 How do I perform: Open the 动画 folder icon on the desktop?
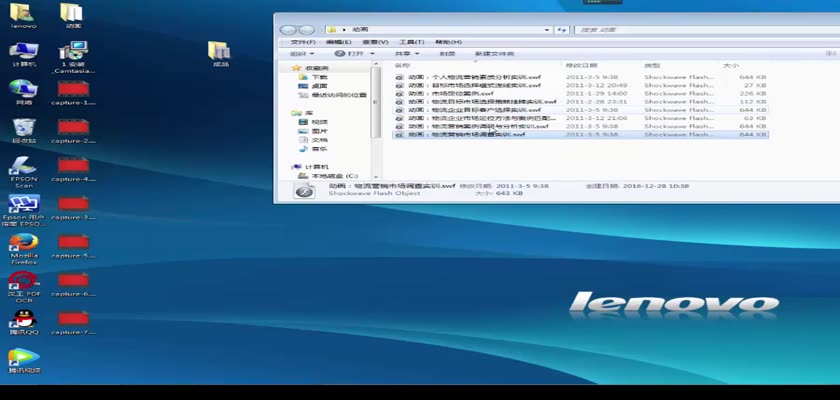pos(73,16)
